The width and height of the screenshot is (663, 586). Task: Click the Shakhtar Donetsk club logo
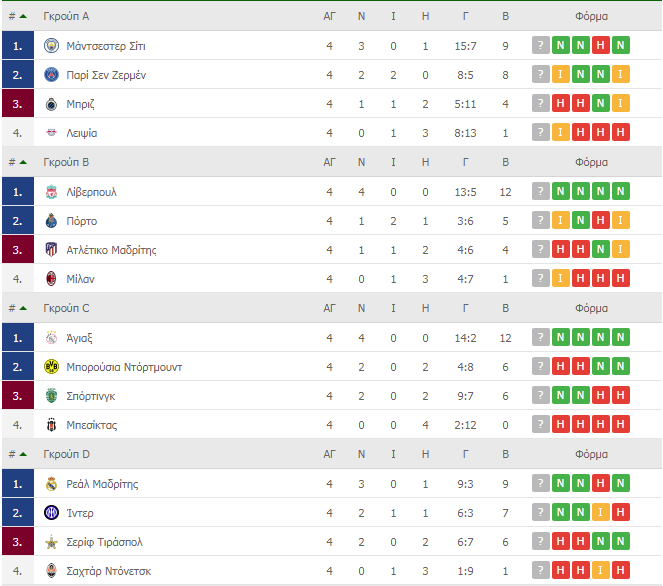52,571
